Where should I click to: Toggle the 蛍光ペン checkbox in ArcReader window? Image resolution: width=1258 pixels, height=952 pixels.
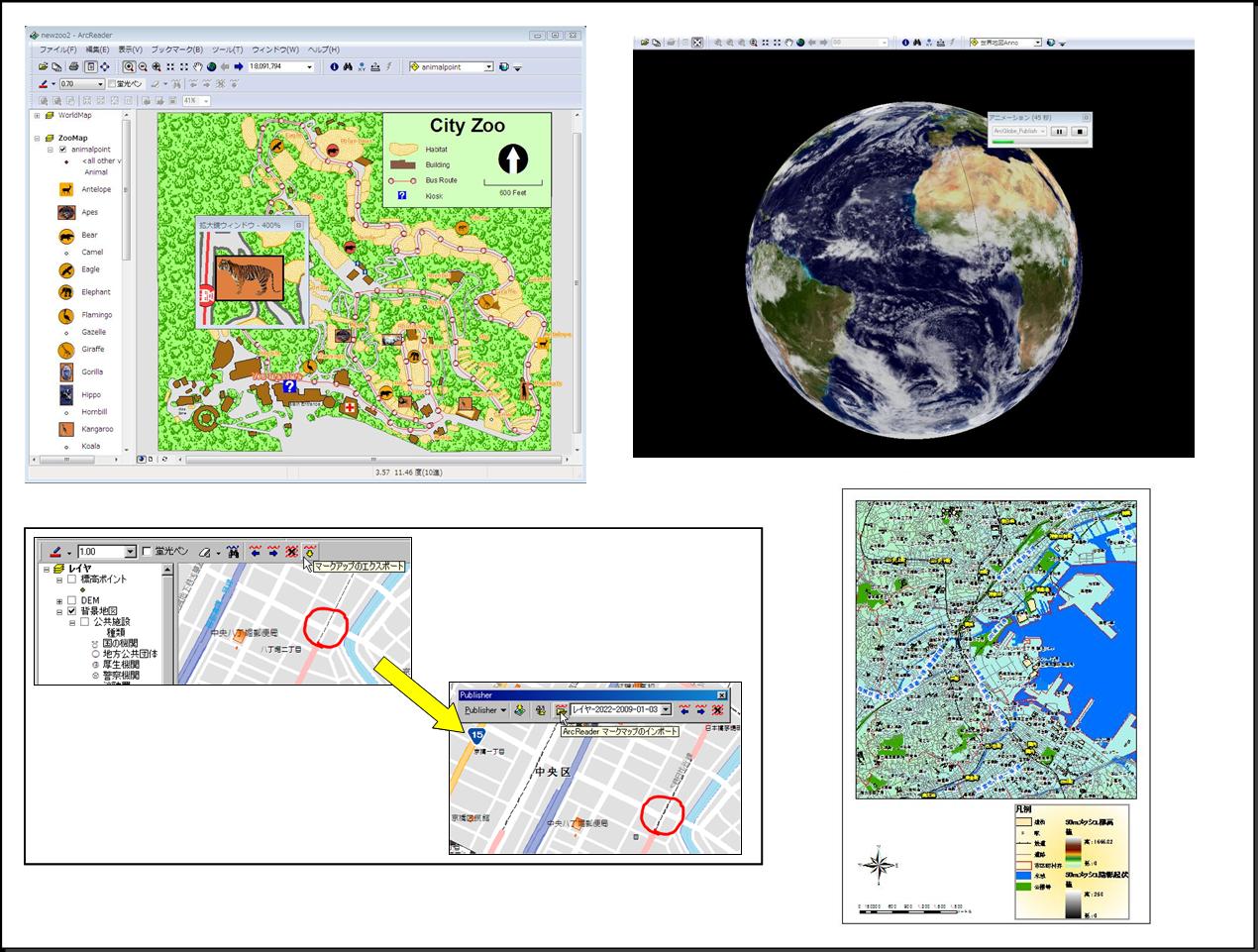112,84
